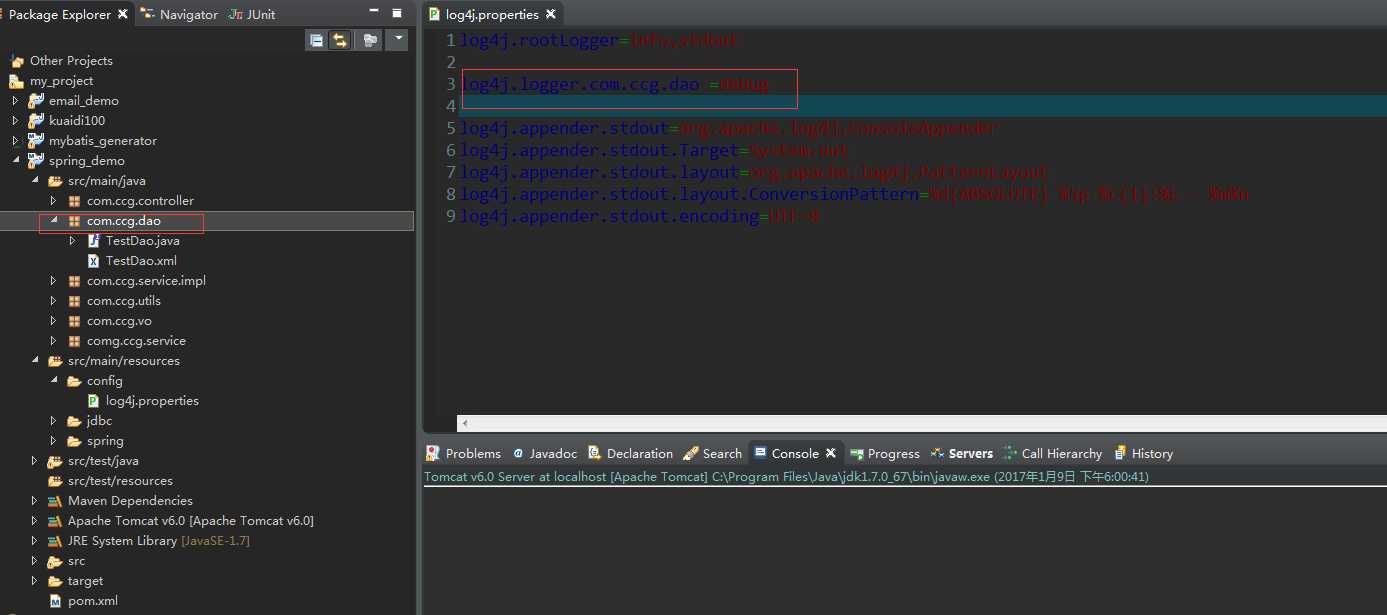Switch to the JUnit tab
The width and height of the screenshot is (1387, 615).
click(x=252, y=14)
